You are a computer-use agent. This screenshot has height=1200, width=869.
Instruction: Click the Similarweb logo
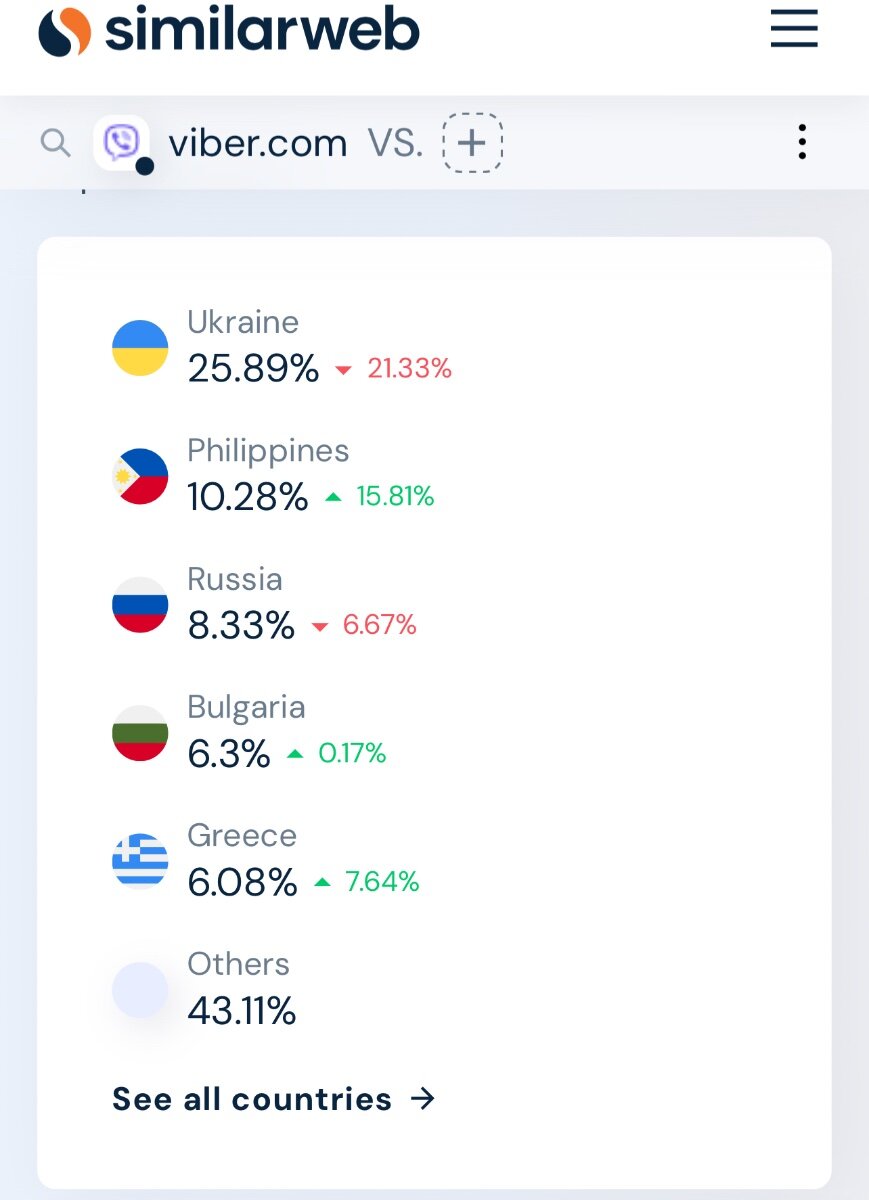pos(229,31)
